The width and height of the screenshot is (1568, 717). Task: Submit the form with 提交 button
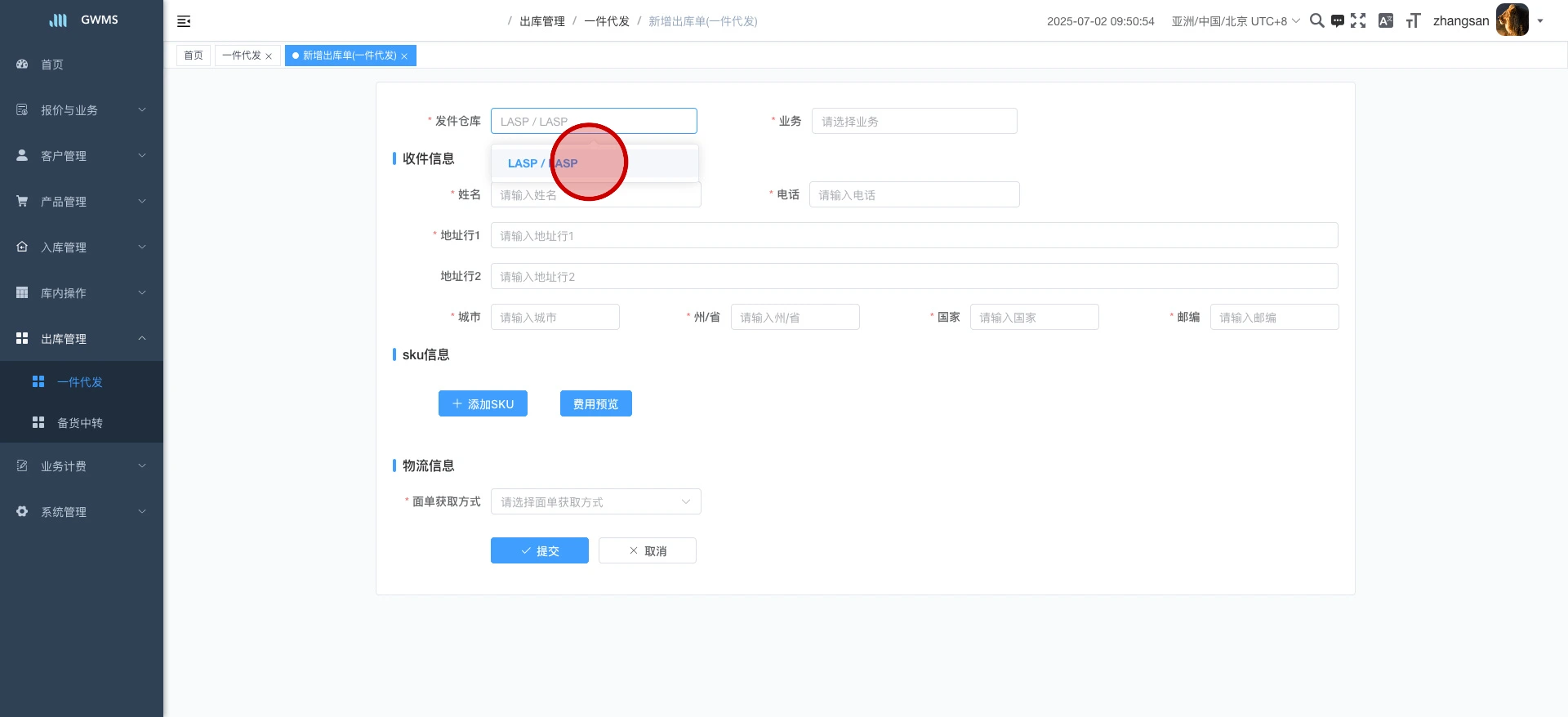[539, 551]
